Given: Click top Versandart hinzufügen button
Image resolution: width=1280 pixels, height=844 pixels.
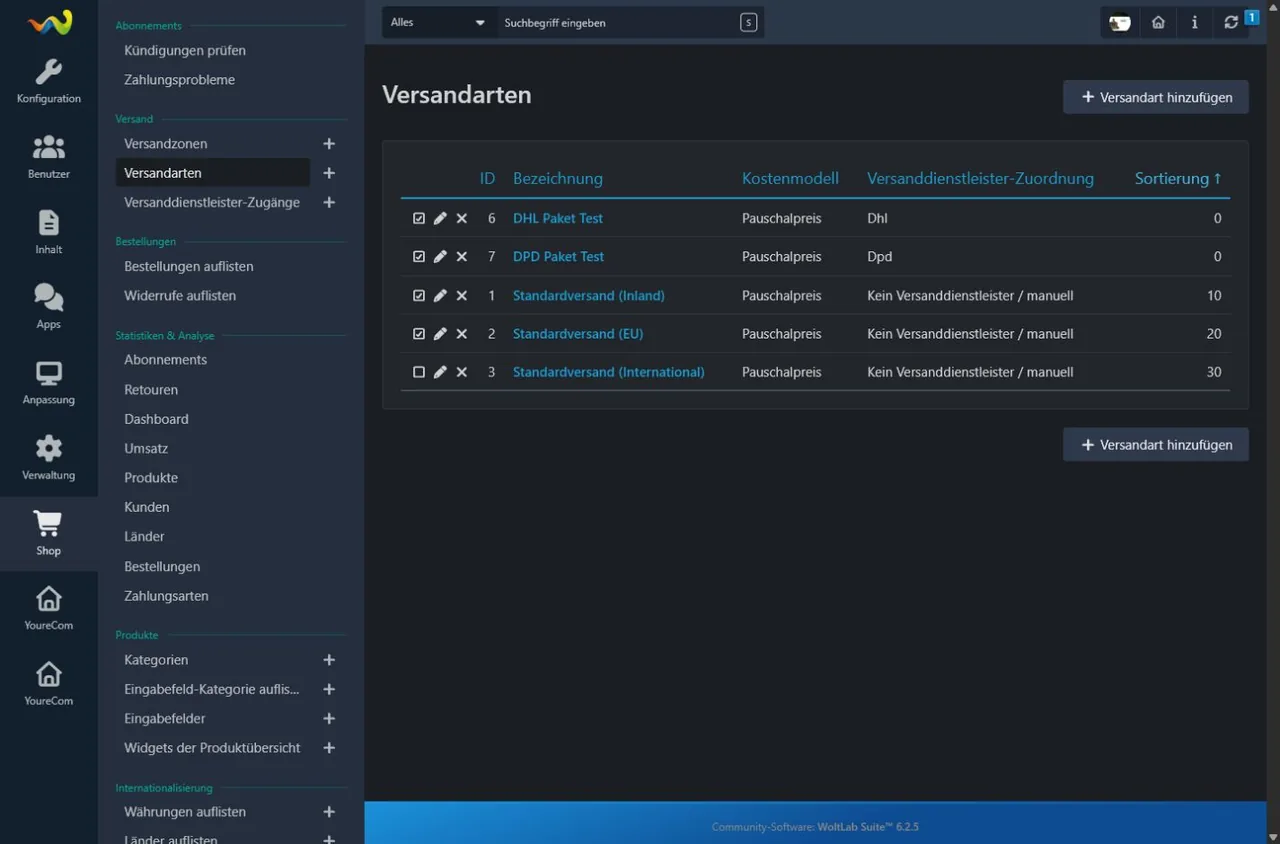Looking at the screenshot, I should point(1156,97).
